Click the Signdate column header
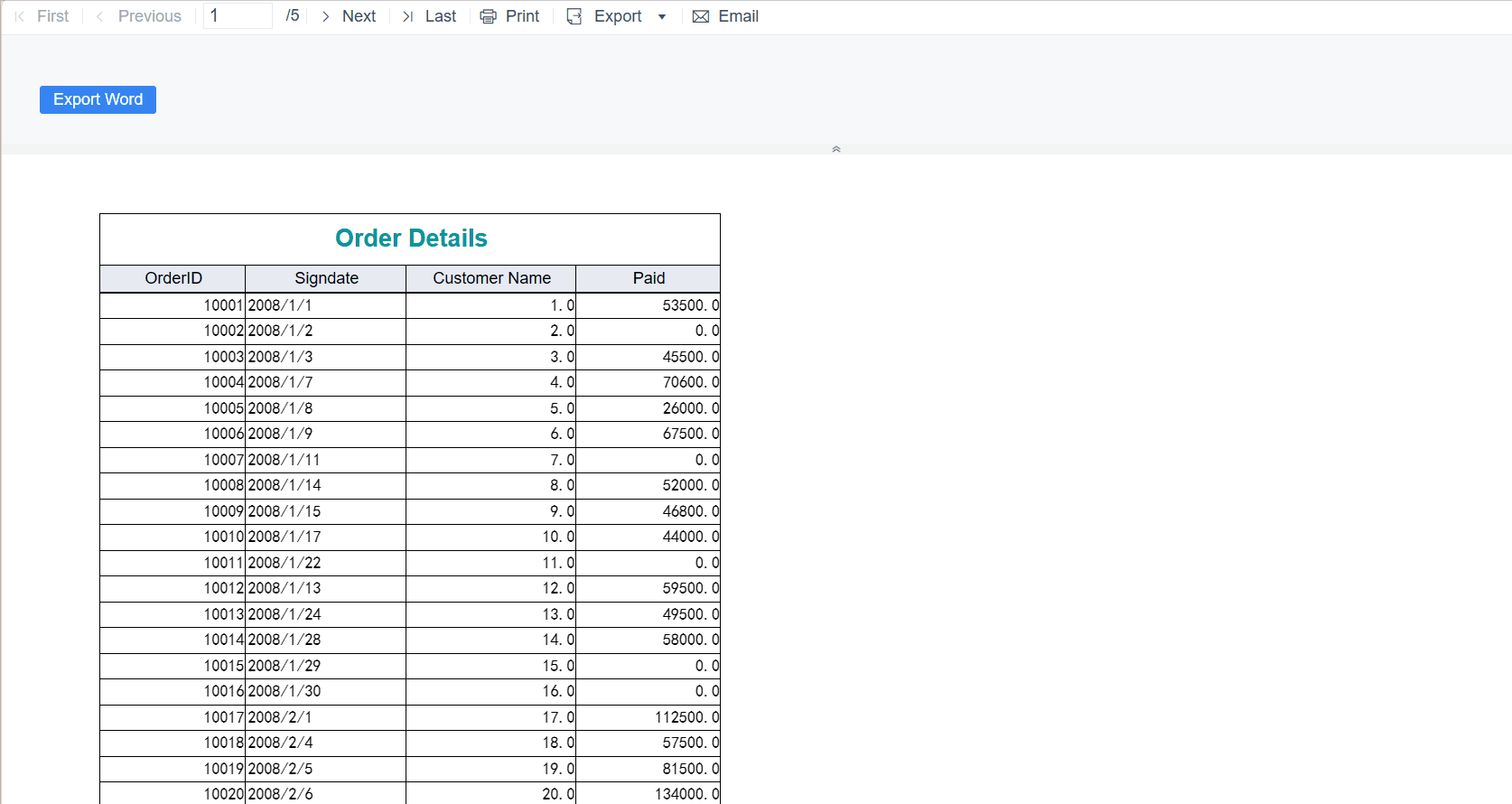The height and width of the screenshot is (804, 1512). pos(326,278)
